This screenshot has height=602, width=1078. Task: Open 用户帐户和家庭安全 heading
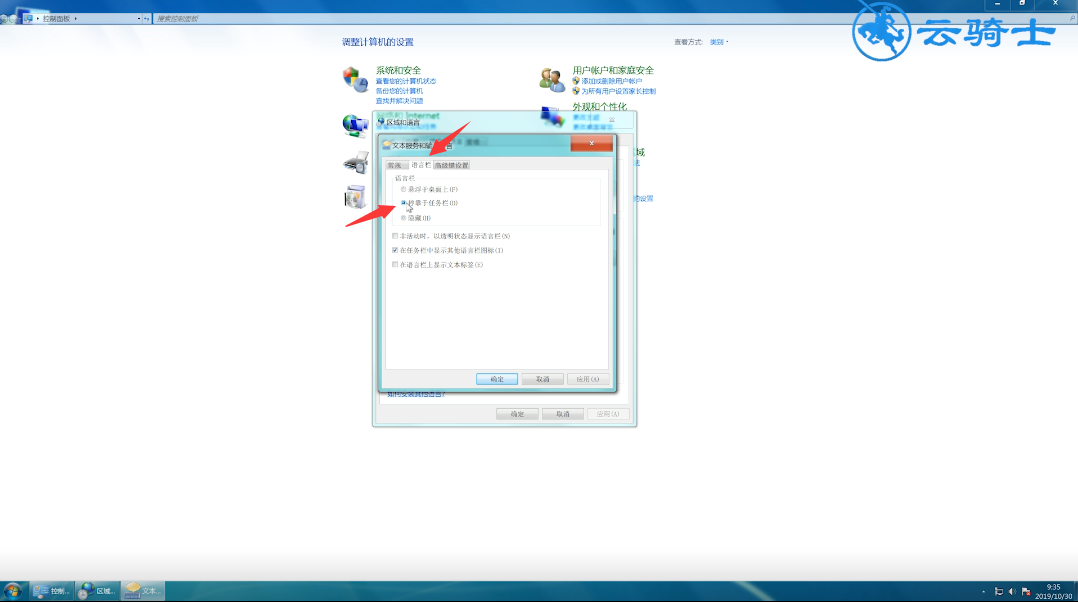pos(613,70)
